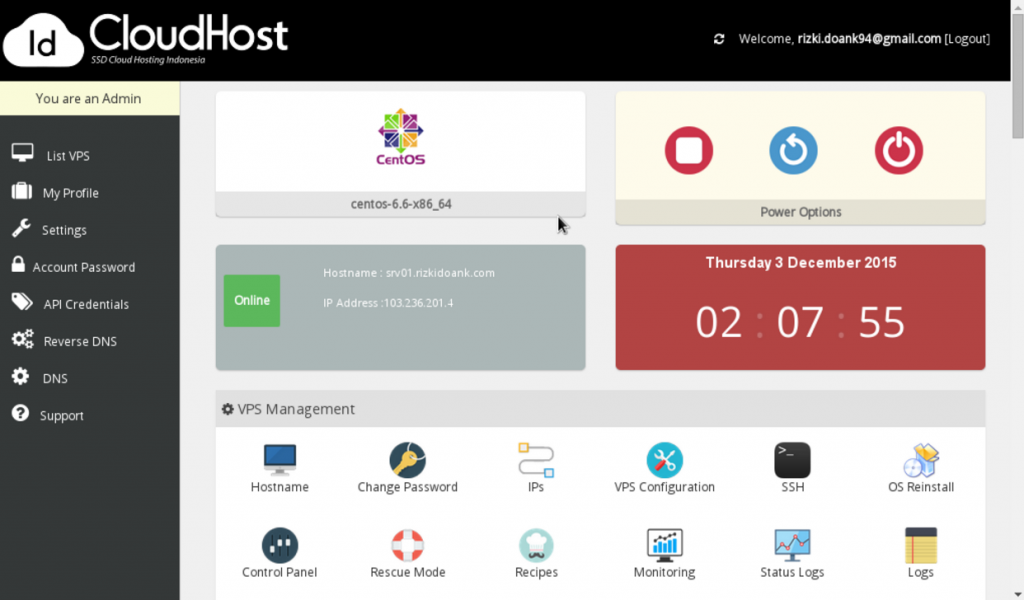Launch the SSH console icon

(792, 461)
